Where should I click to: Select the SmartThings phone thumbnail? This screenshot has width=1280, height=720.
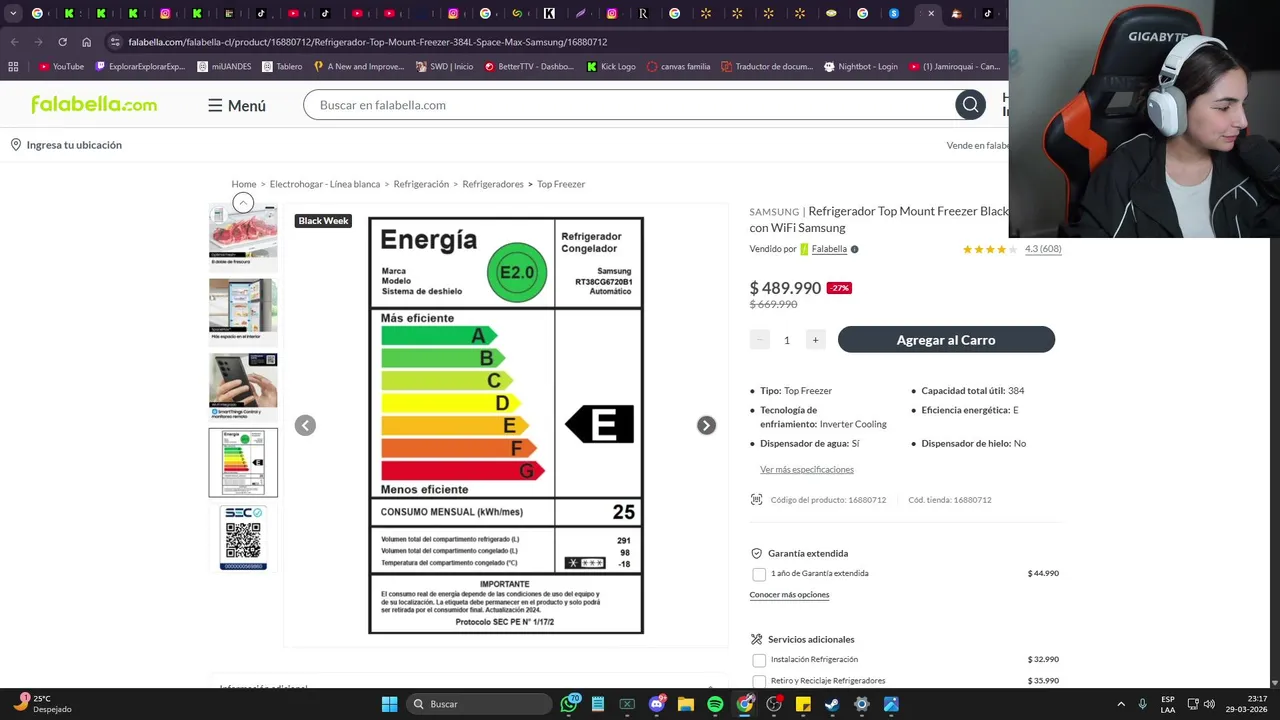(x=243, y=387)
